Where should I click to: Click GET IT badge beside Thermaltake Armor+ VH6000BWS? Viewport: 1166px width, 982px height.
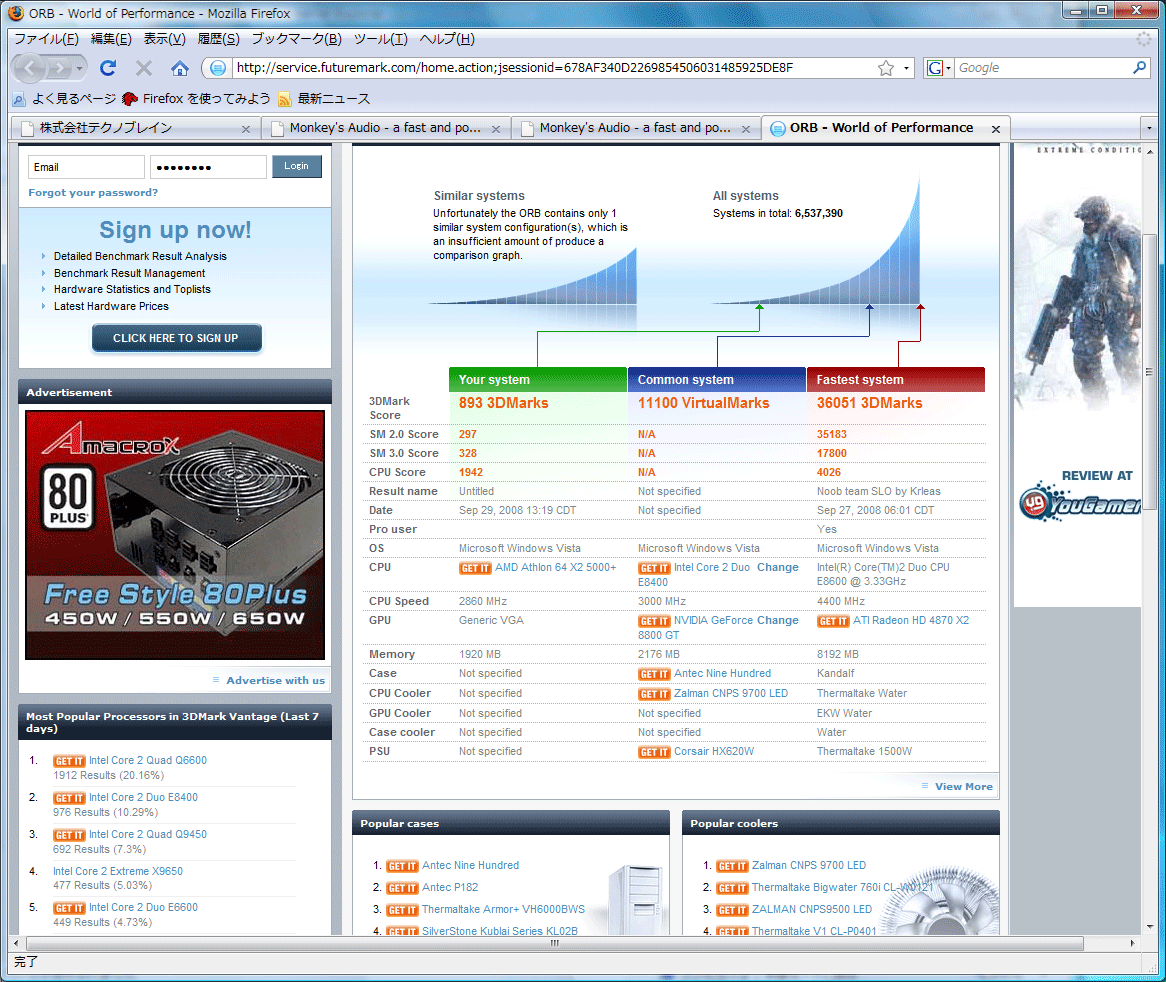[402, 910]
